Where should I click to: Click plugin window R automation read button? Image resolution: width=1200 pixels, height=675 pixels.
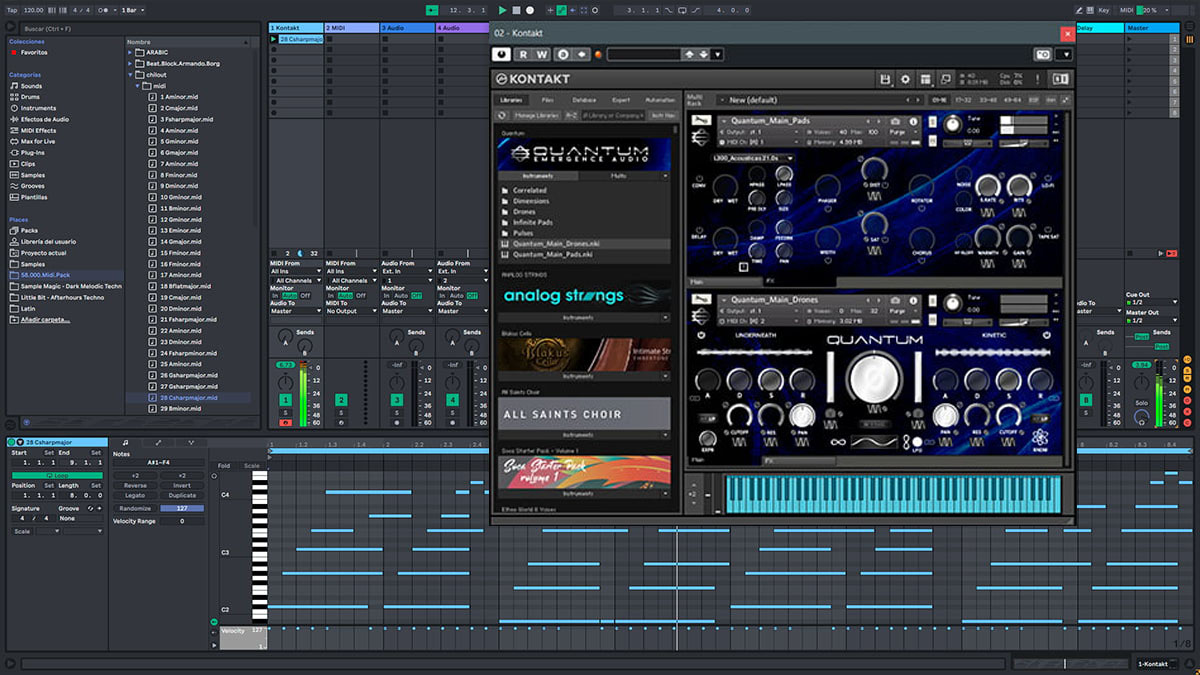click(525, 54)
